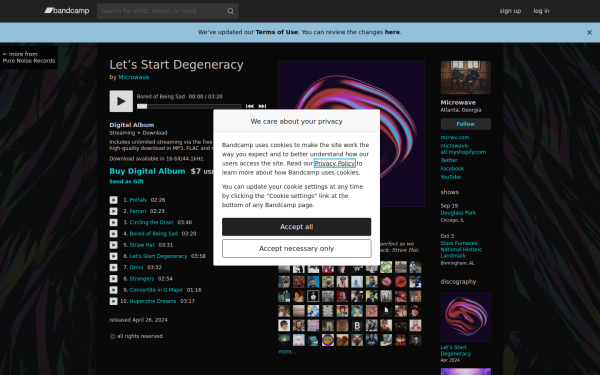Visit mcrwv.com link
This screenshot has height=375, width=600.
pos(455,137)
